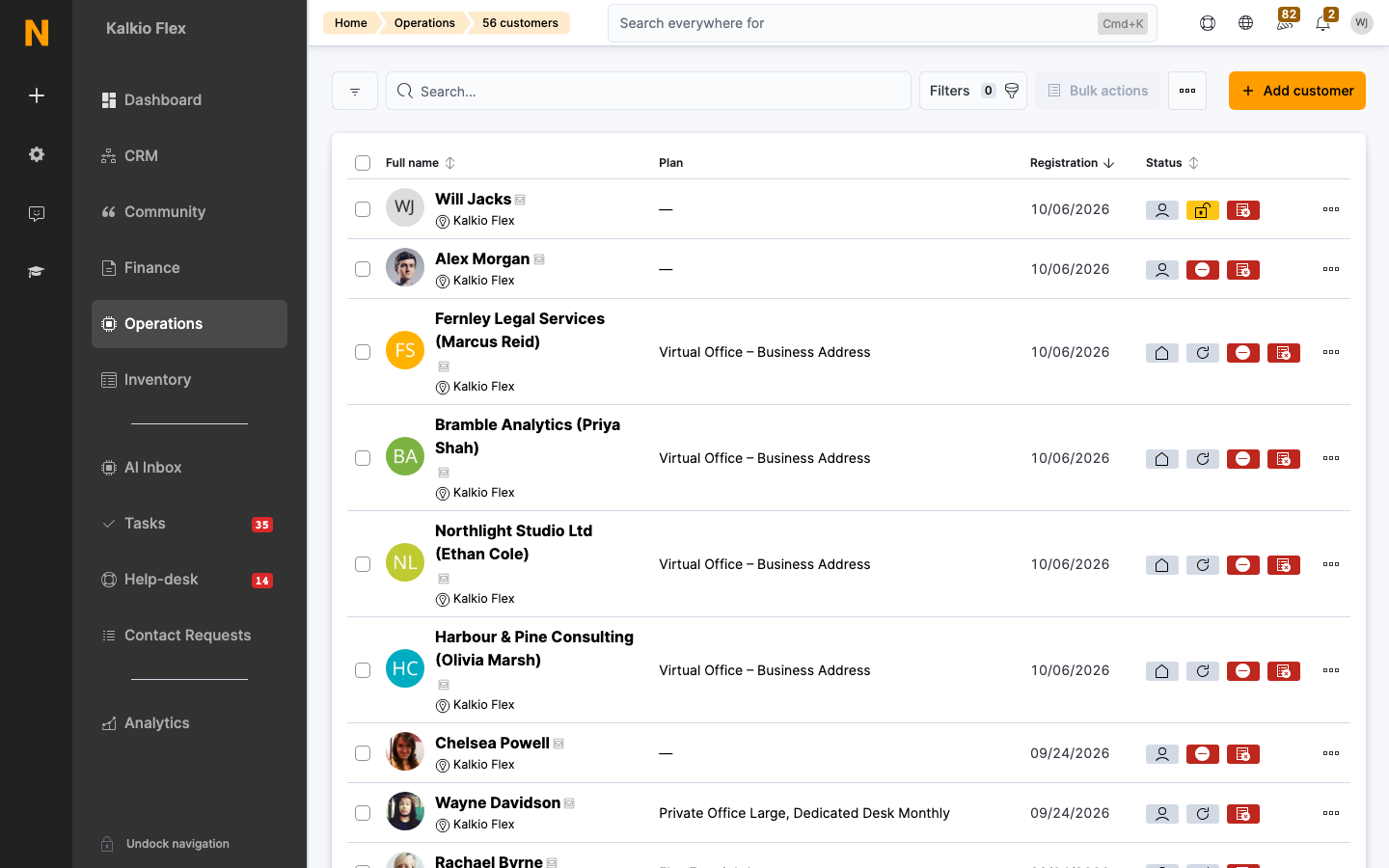
Task: Click the list view toggle icon left of search
Action: tap(355, 91)
